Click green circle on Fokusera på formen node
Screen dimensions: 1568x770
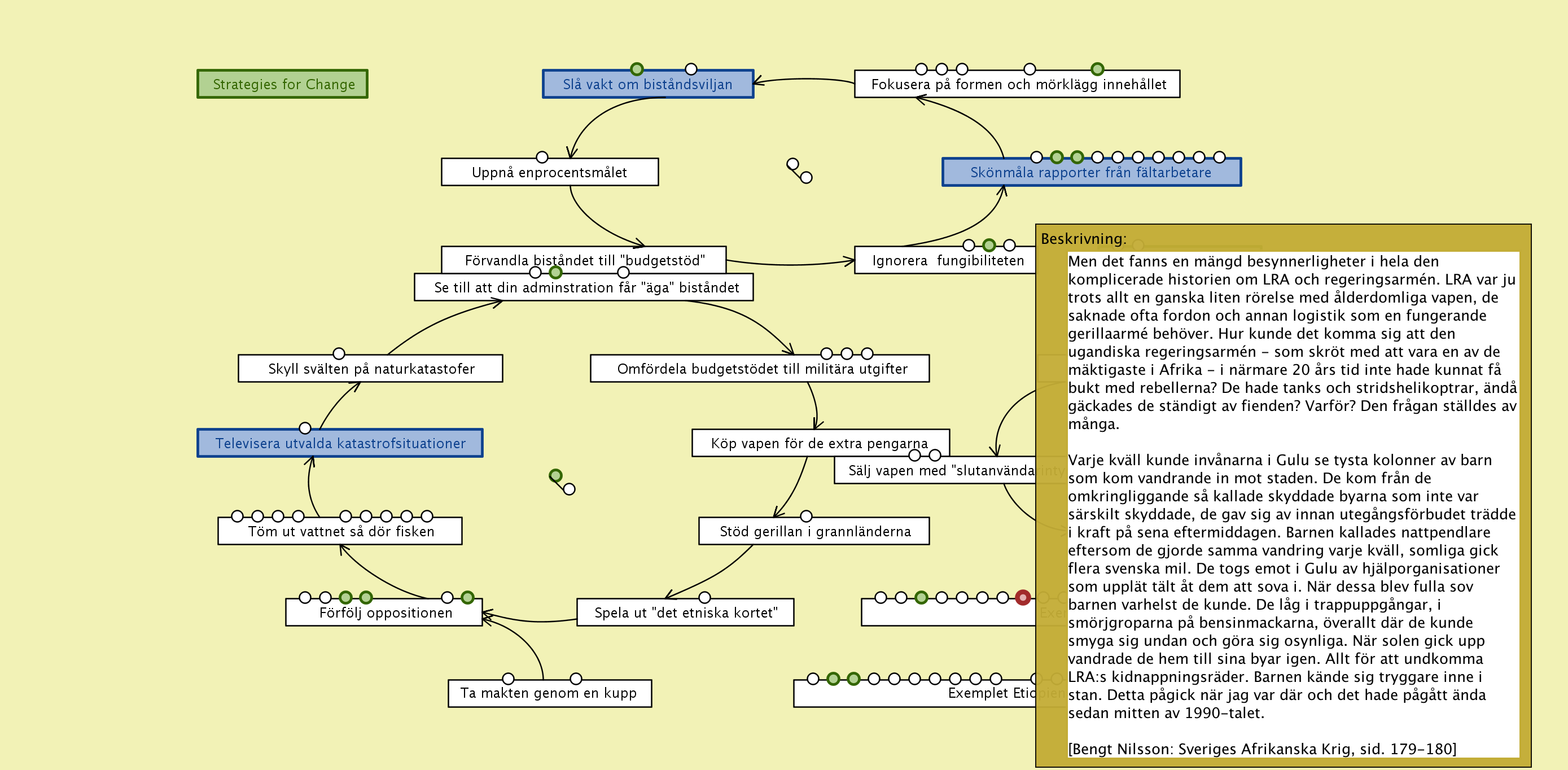pyautogui.click(x=1097, y=69)
